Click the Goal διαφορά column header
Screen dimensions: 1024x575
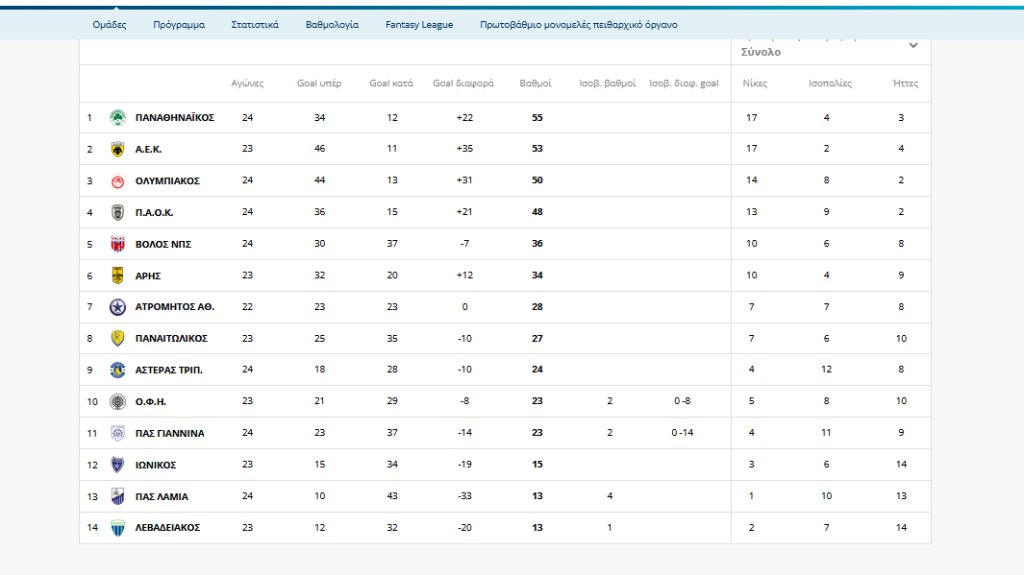coord(463,83)
